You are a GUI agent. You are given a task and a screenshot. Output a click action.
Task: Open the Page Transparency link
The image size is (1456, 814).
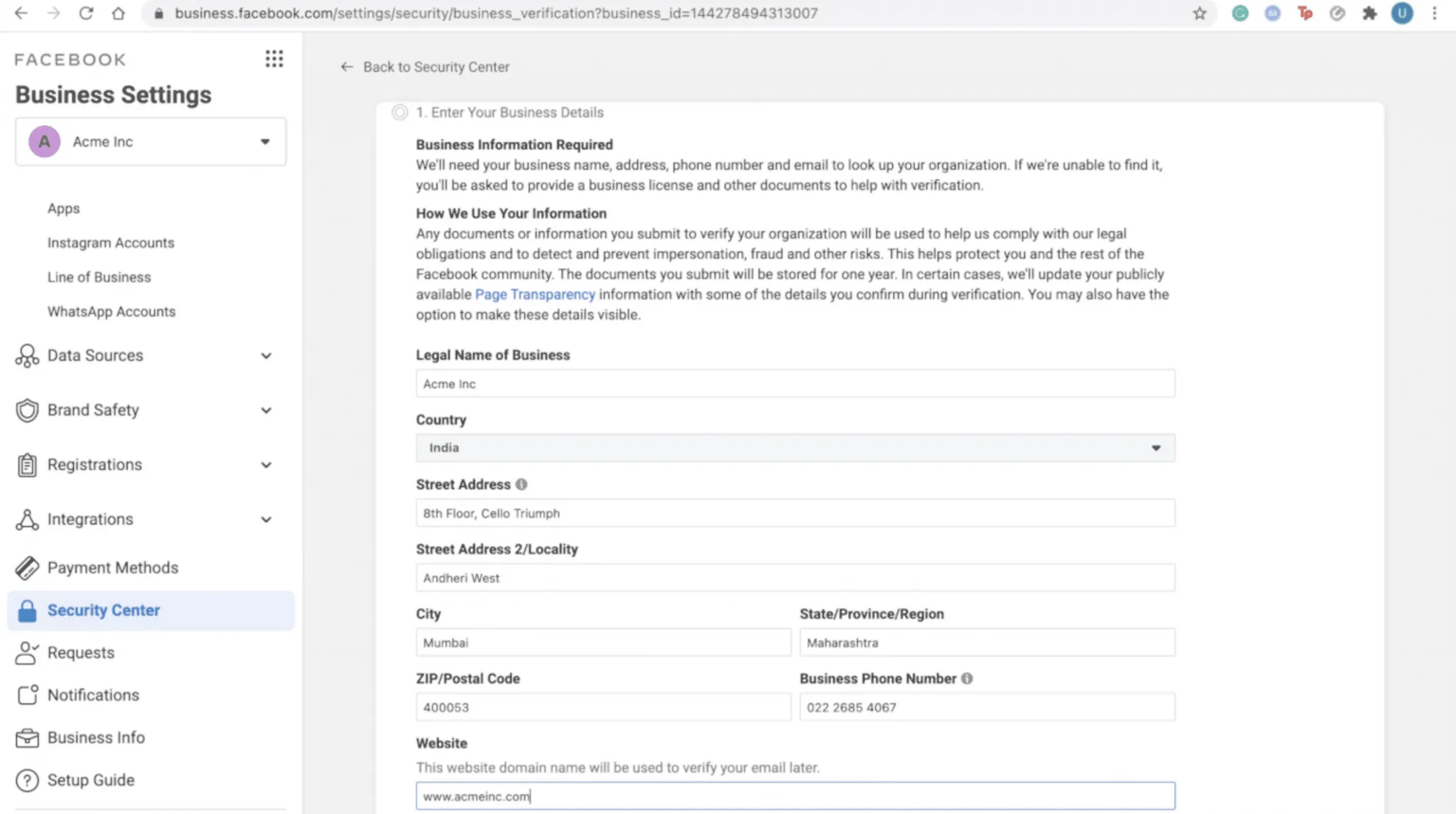[536, 295]
